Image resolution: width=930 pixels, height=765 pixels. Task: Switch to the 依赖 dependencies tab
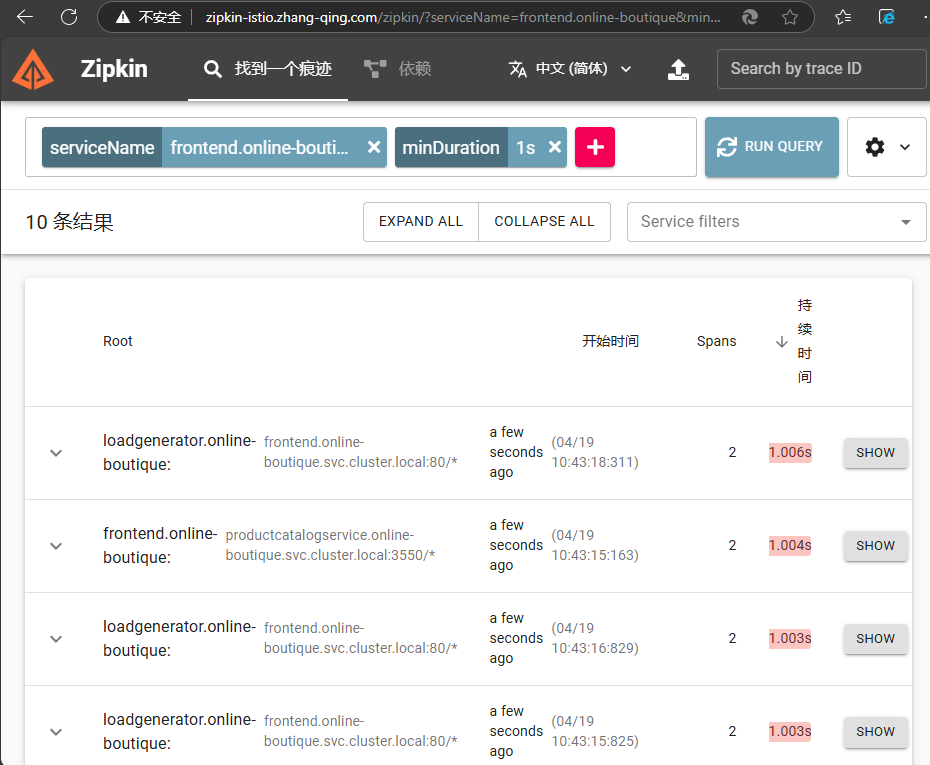(x=397, y=69)
